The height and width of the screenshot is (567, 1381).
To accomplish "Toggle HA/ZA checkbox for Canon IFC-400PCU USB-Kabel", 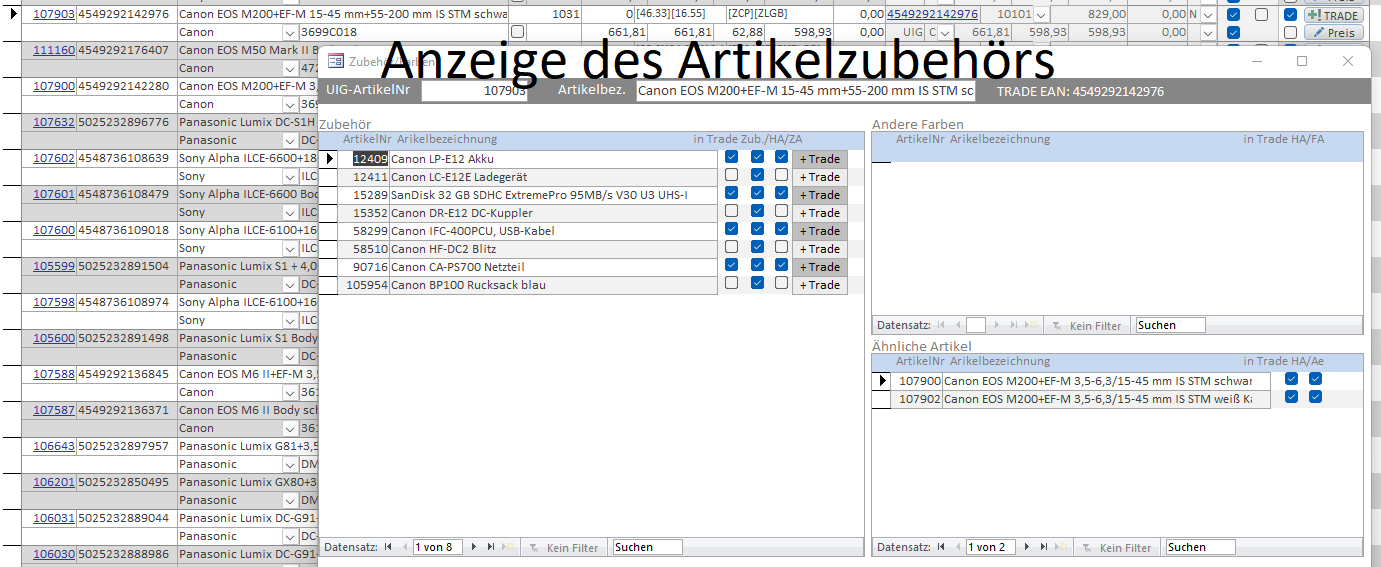I will coord(782,229).
